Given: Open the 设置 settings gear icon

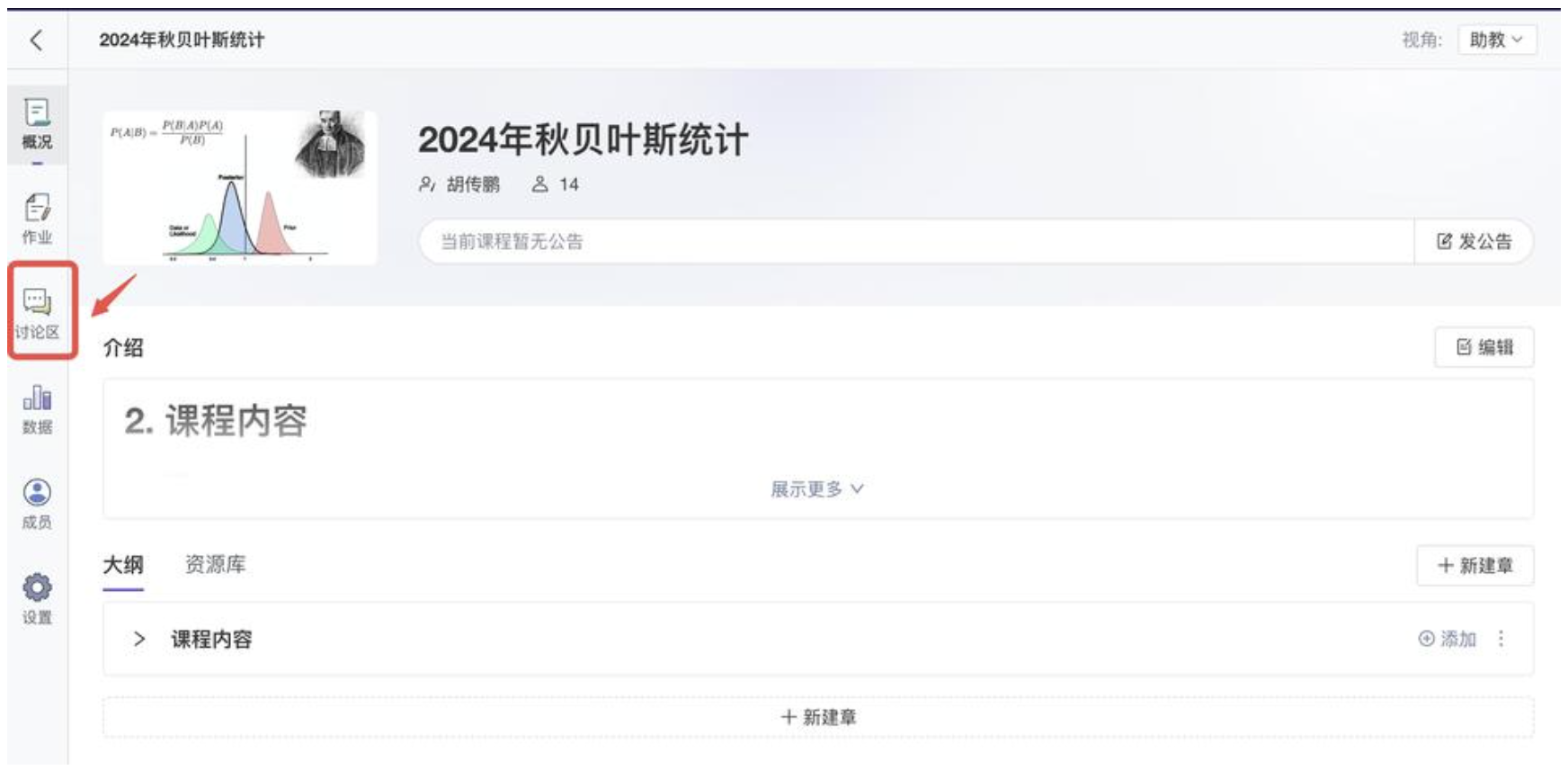Looking at the screenshot, I should [x=37, y=599].
